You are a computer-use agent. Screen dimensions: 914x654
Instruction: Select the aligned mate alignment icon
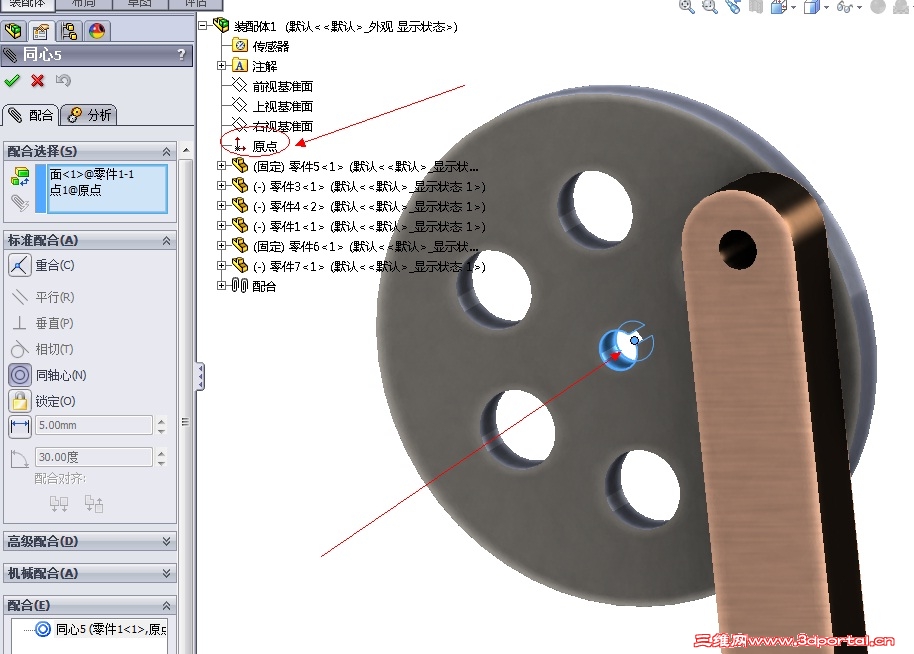[59, 504]
